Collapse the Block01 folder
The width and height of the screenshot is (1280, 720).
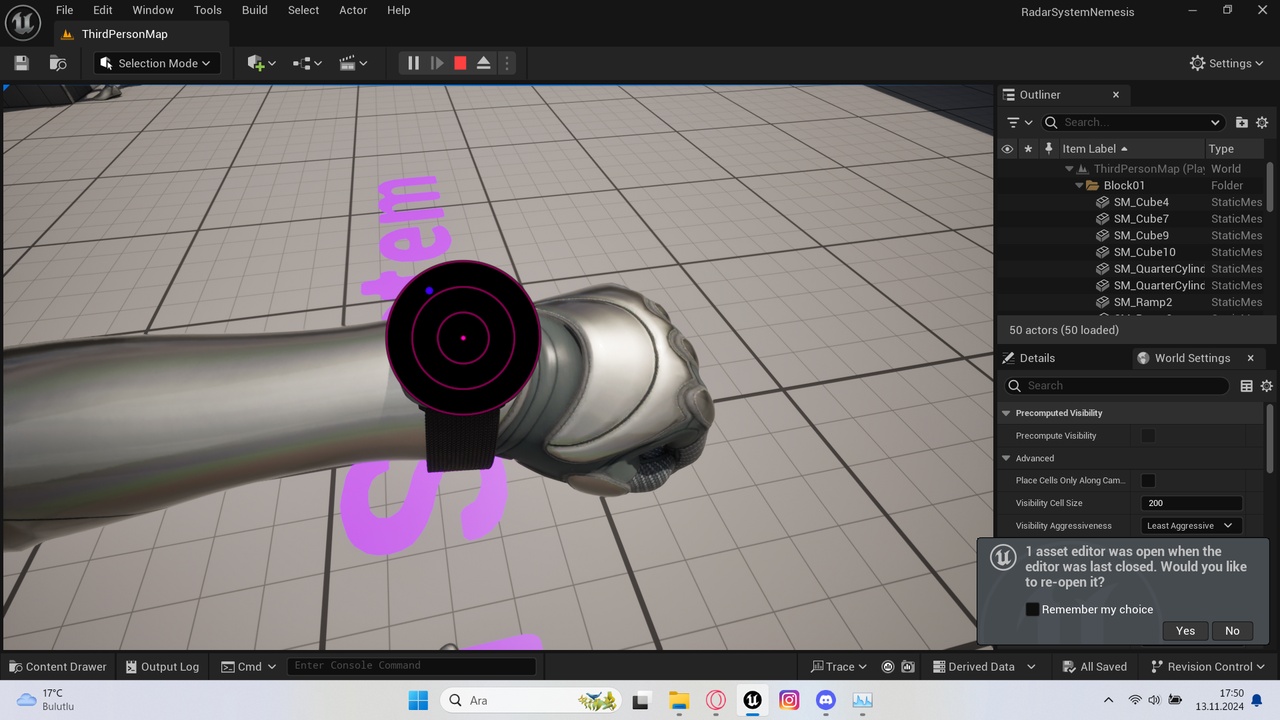pos(1079,185)
